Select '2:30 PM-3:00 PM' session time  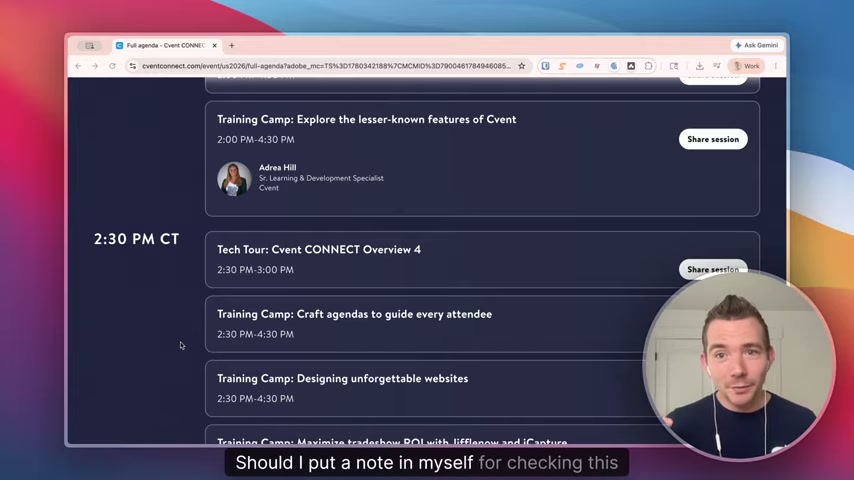255,270
